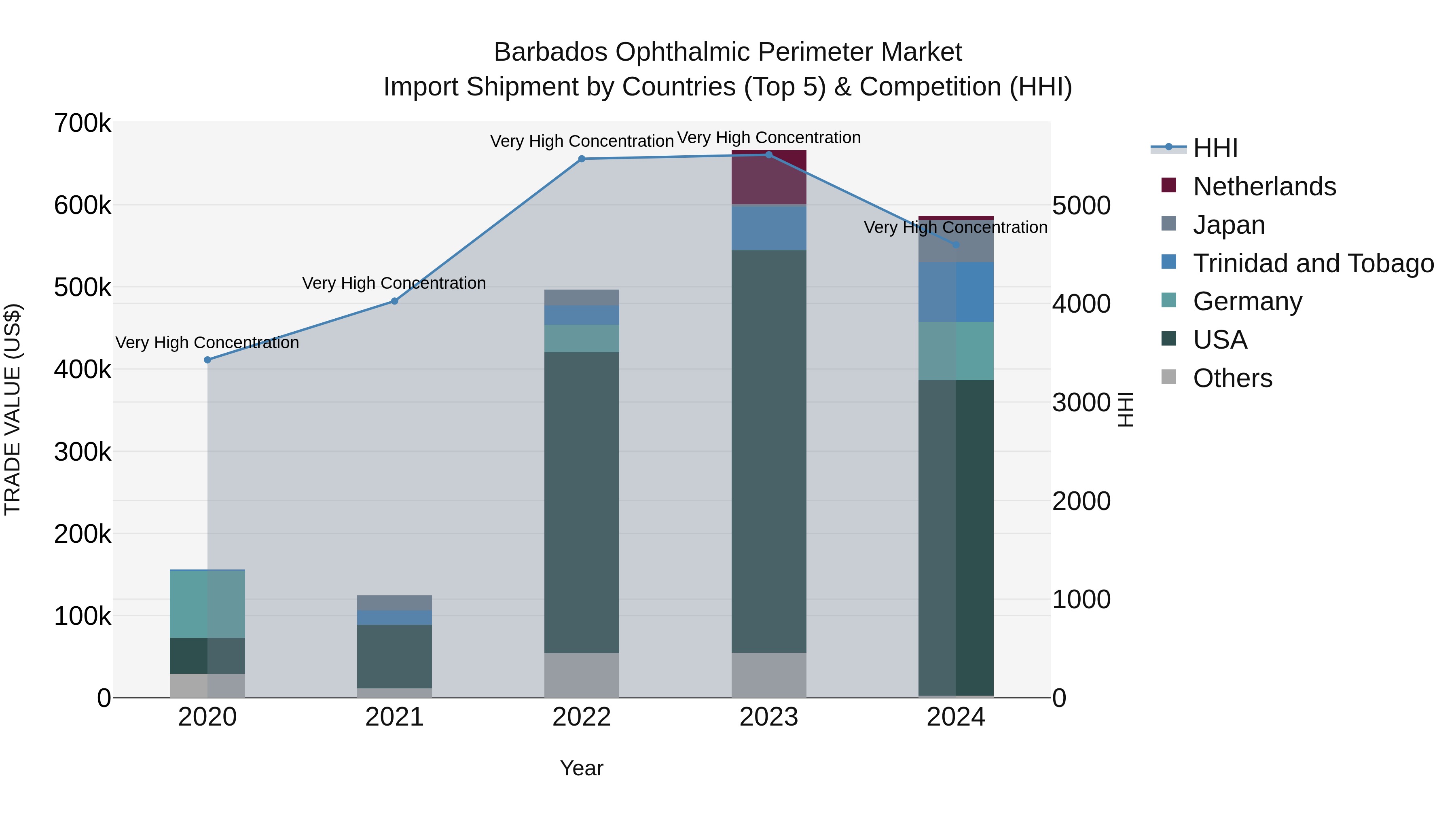Viewport: 1456px width, 819px height.
Task: Click the chart title Barbados Ophthalmic Perimeter Market
Action: point(728,52)
